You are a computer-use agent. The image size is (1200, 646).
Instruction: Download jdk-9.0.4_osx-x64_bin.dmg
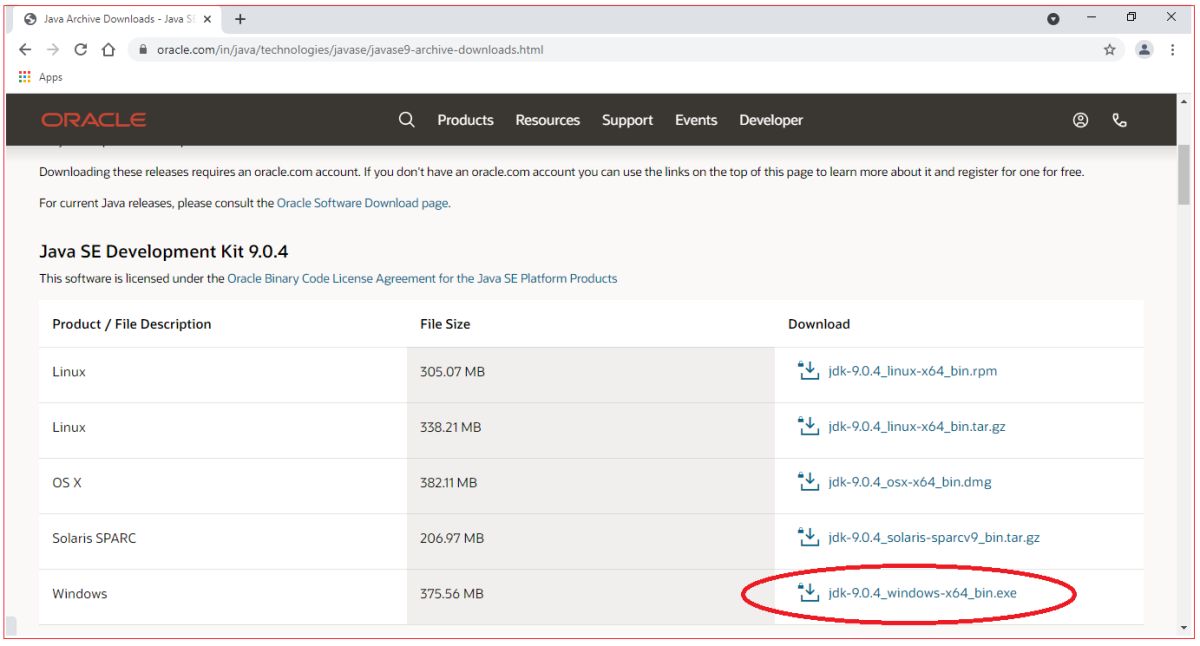coord(910,482)
